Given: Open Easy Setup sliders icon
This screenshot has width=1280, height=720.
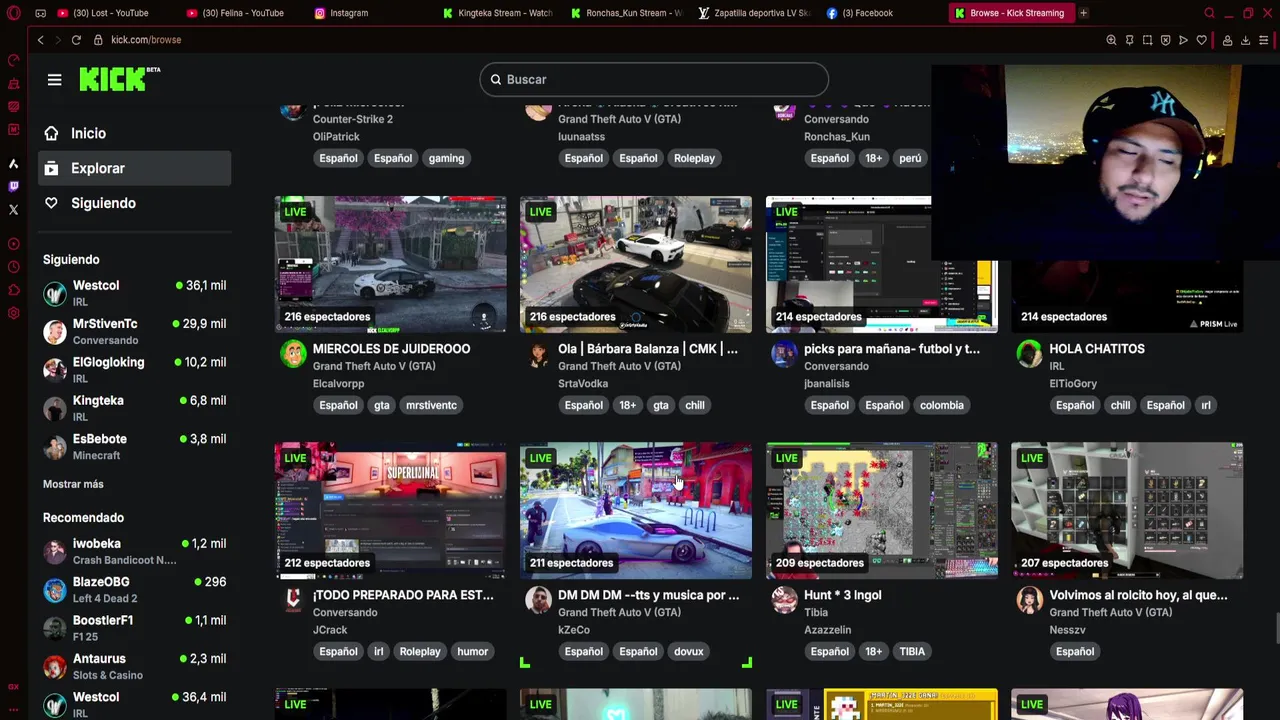Looking at the screenshot, I should 1264,40.
